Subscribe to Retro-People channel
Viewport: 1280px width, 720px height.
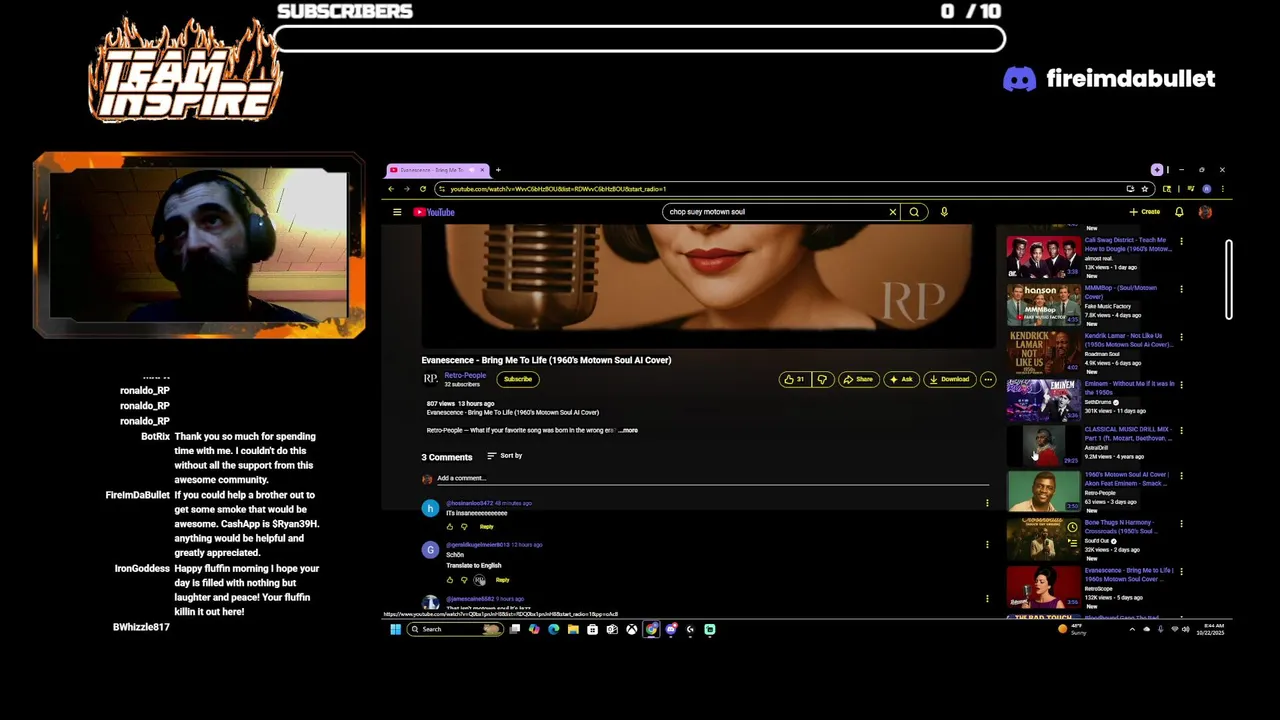pyautogui.click(x=518, y=379)
